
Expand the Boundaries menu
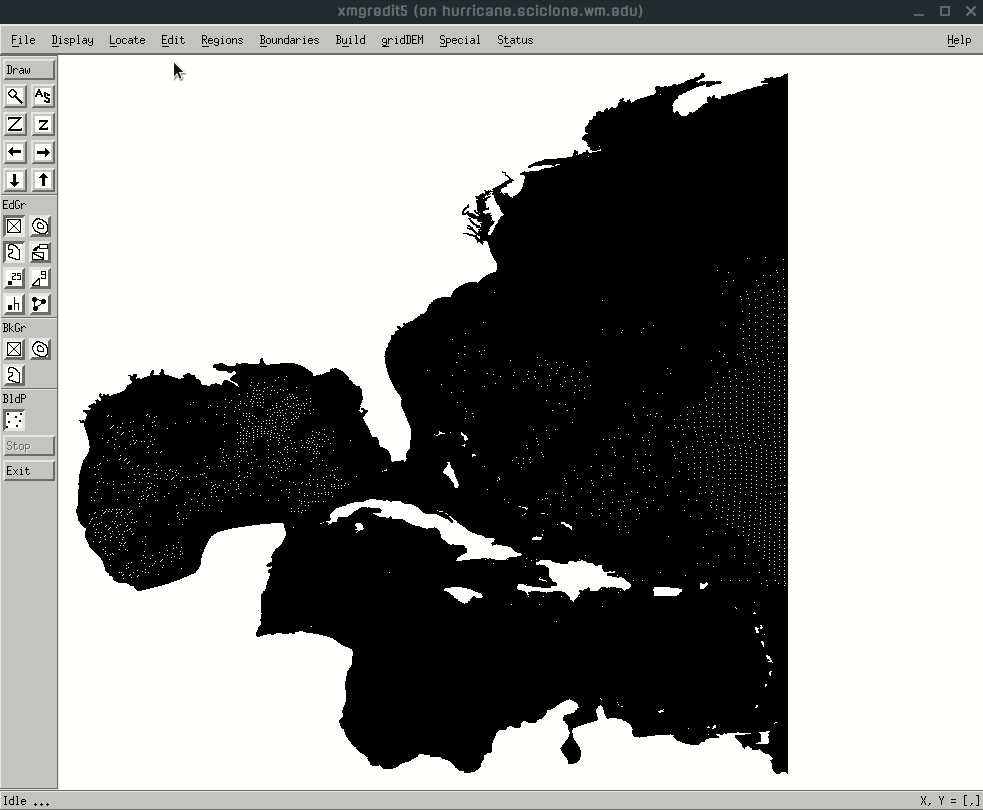pyautogui.click(x=289, y=40)
